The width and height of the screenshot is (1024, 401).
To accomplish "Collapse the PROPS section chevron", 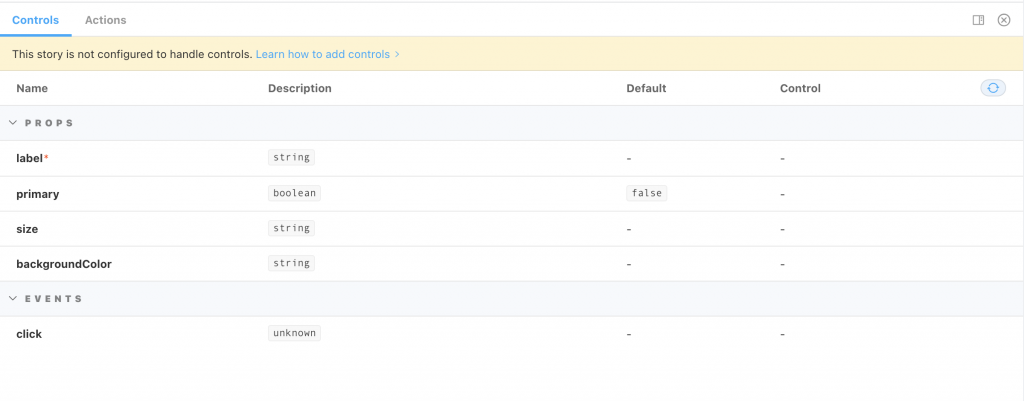I will pos(13,123).
